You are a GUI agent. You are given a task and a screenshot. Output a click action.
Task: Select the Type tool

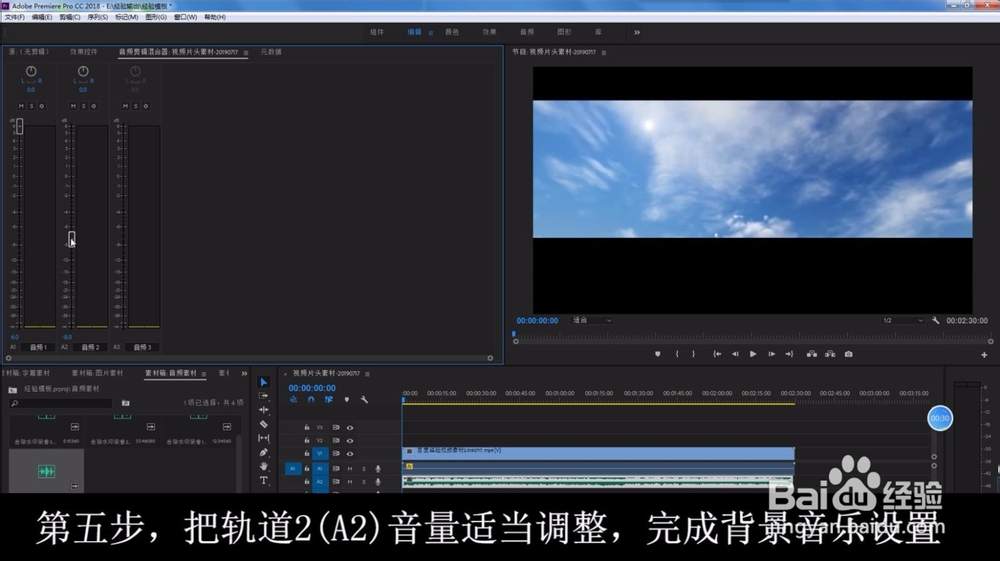click(263, 480)
